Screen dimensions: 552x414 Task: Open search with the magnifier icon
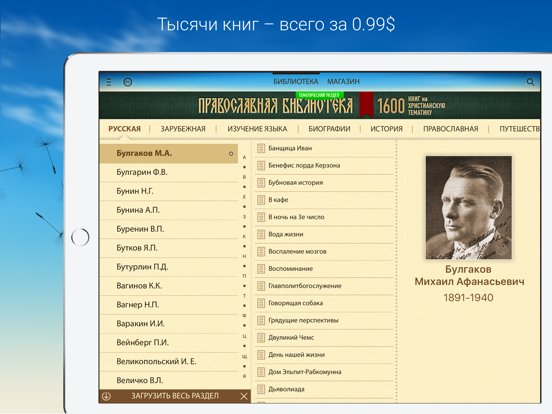(x=530, y=82)
